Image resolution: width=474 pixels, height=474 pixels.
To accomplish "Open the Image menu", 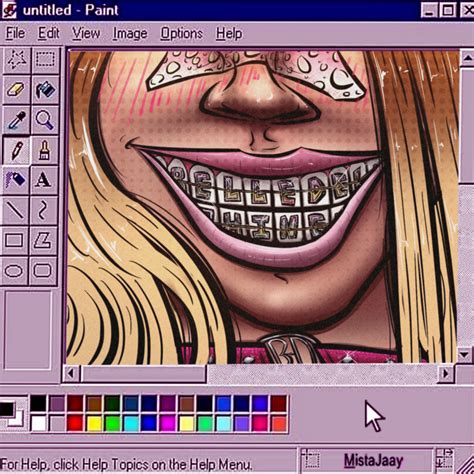I will click(x=130, y=33).
